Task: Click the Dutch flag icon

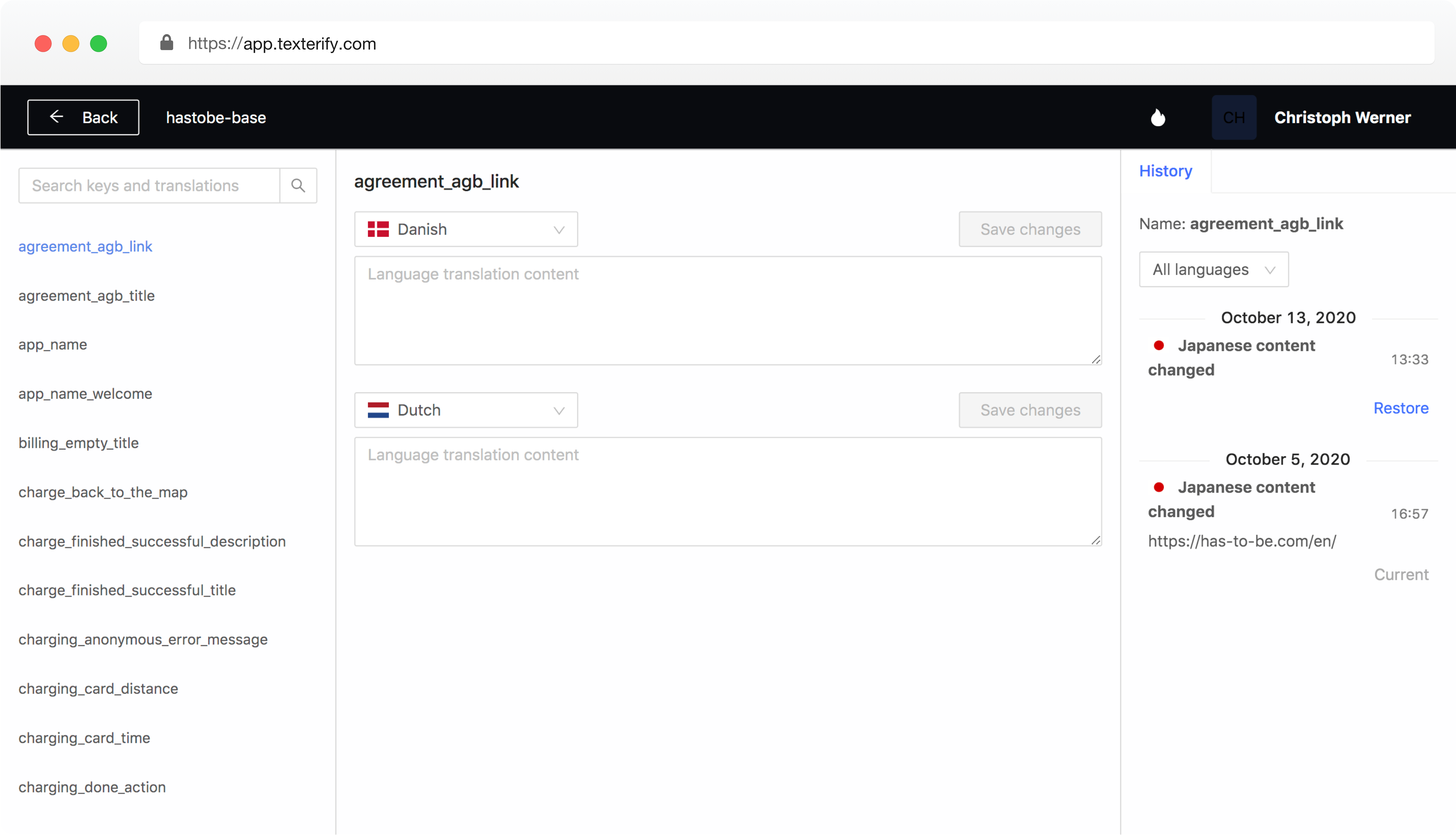Action: pyautogui.click(x=378, y=410)
